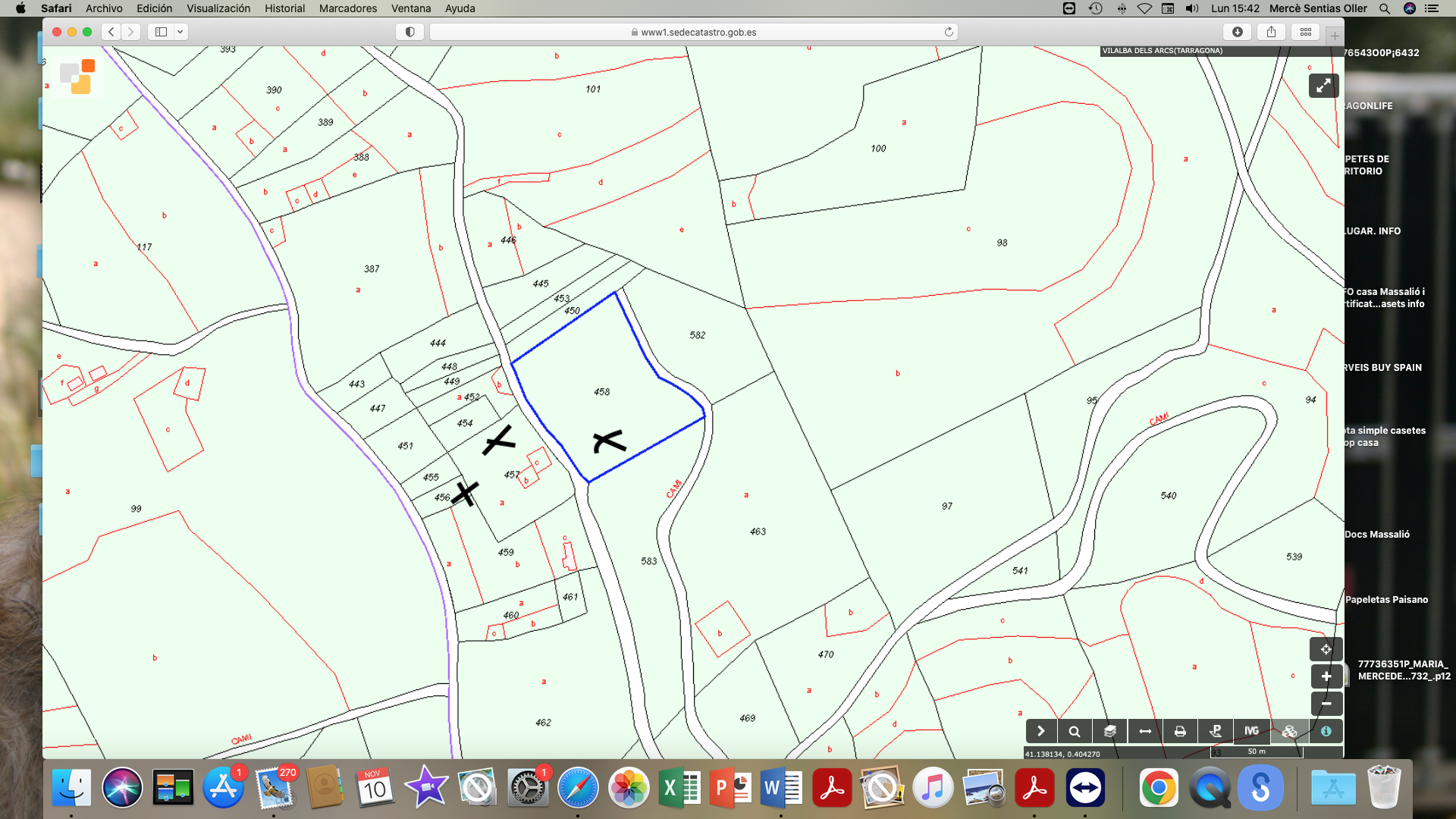
Task: Open the Safari tab overview
Action: point(1306,32)
